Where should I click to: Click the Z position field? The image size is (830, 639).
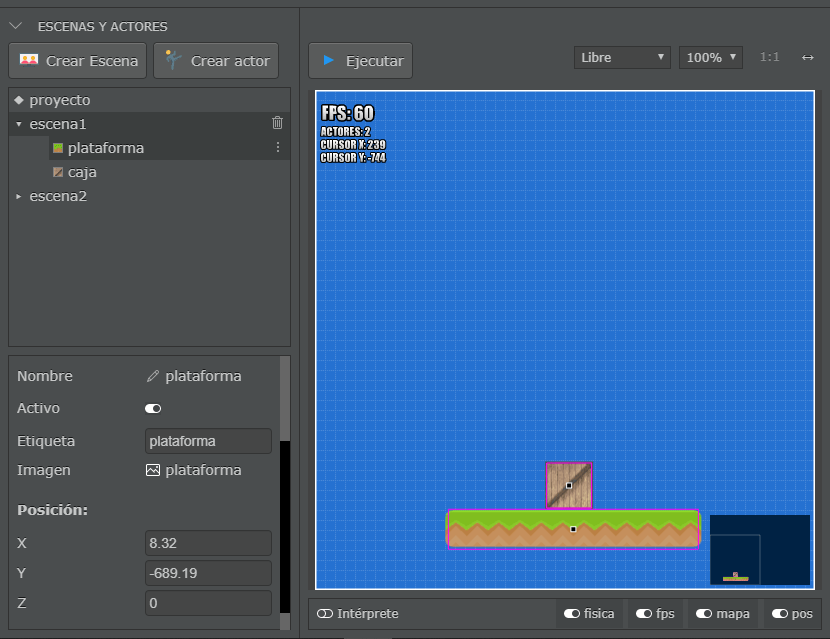tap(208, 603)
